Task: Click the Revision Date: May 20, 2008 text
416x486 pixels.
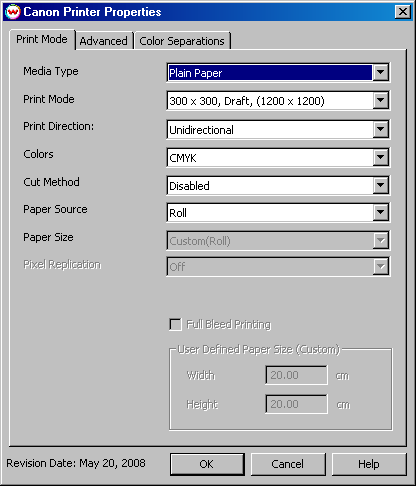Action: [x=76, y=463]
